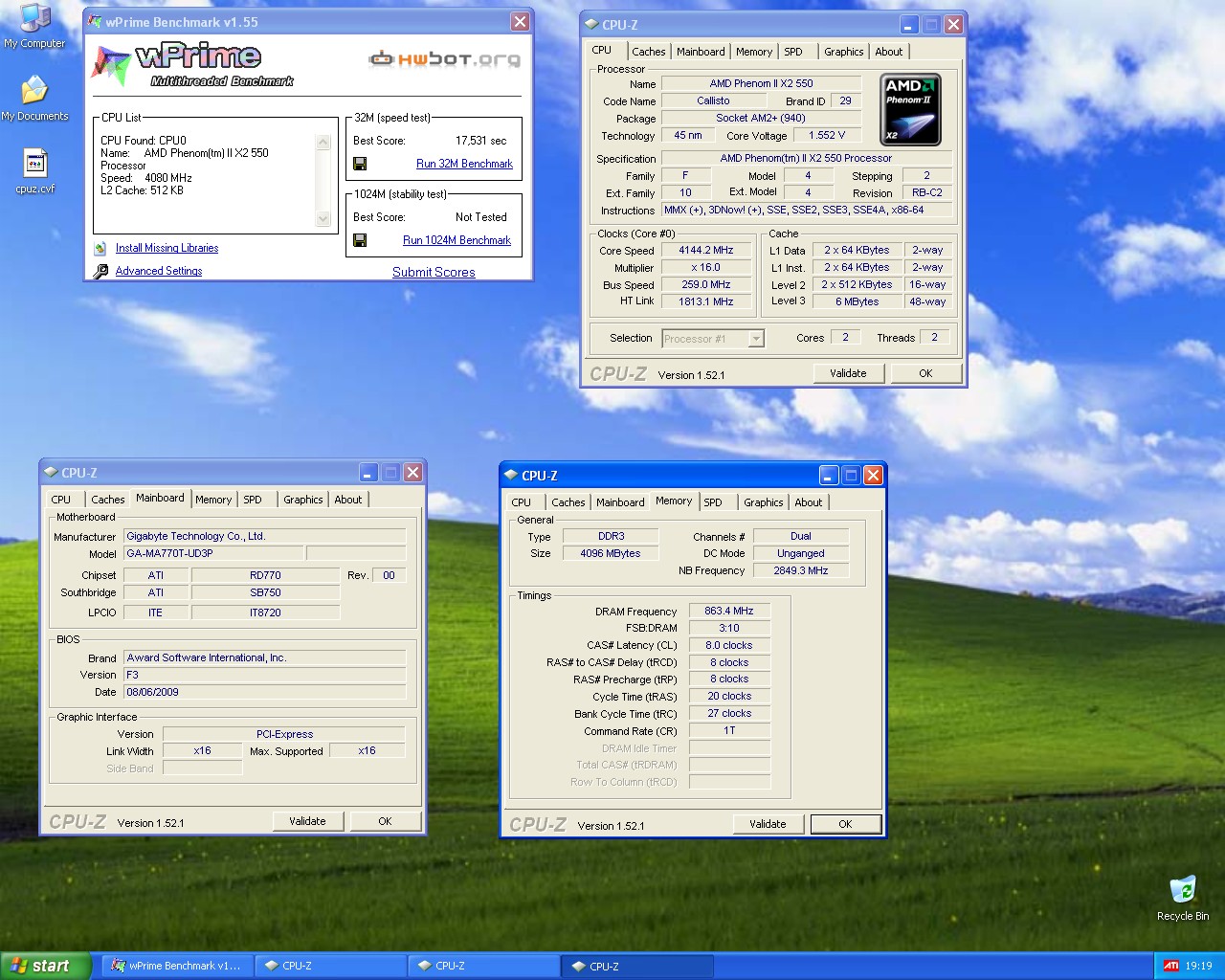1225x980 pixels.
Task: Click the AMD Phenom II logo badge
Action: [910, 109]
